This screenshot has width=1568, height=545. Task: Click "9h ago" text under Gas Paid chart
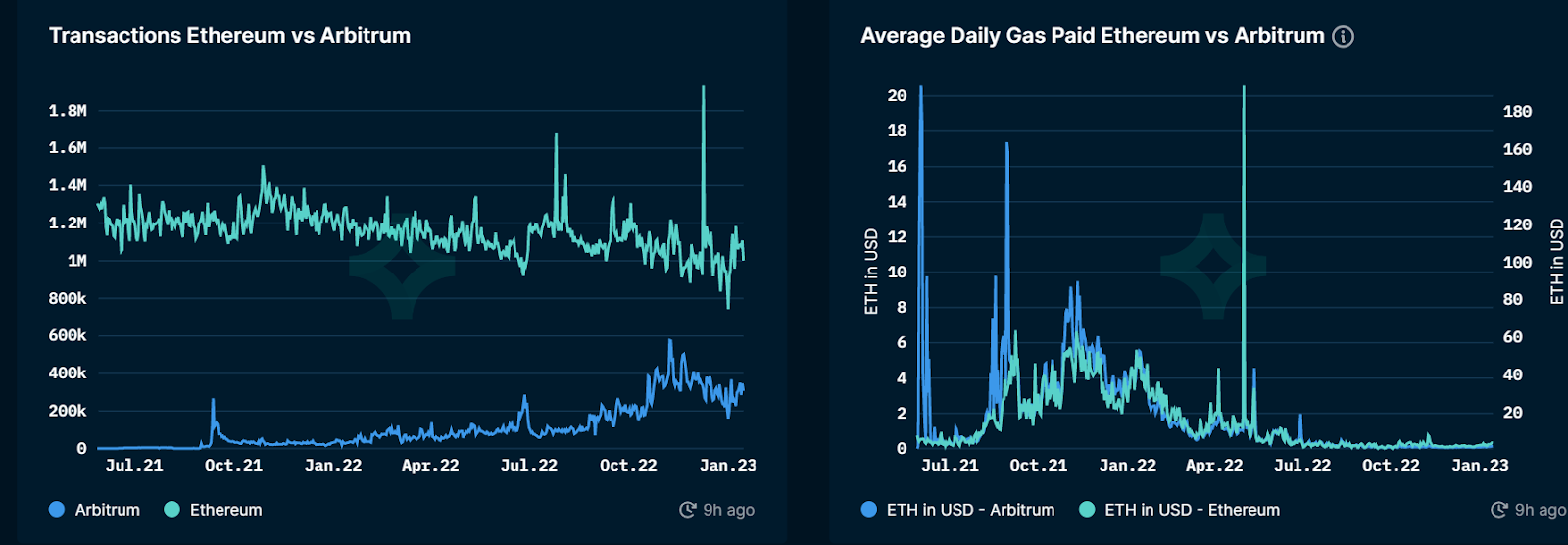click(x=1540, y=510)
